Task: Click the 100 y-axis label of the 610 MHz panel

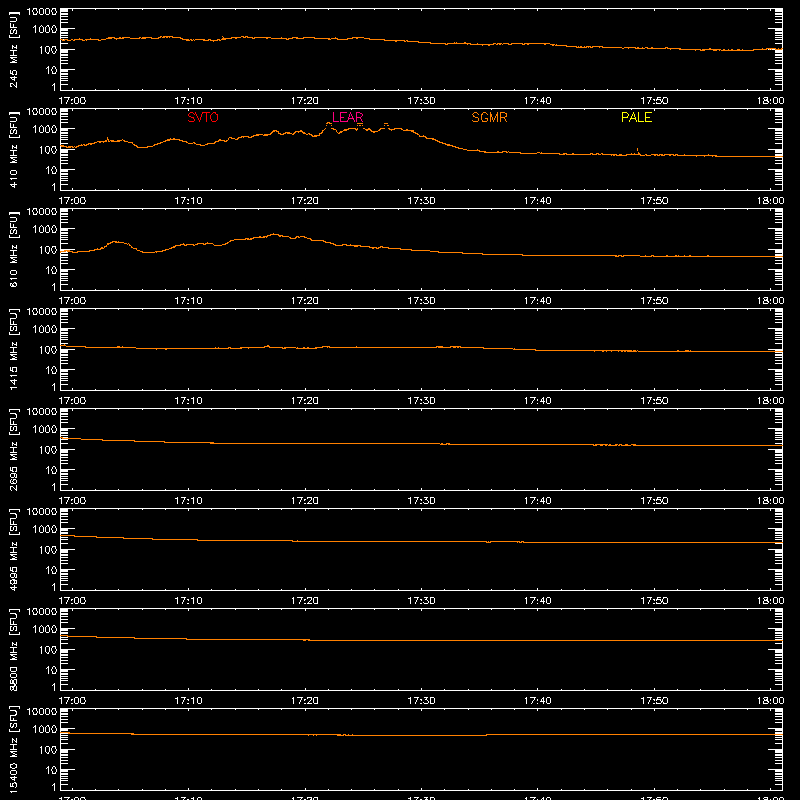Action: click(x=48, y=250)
